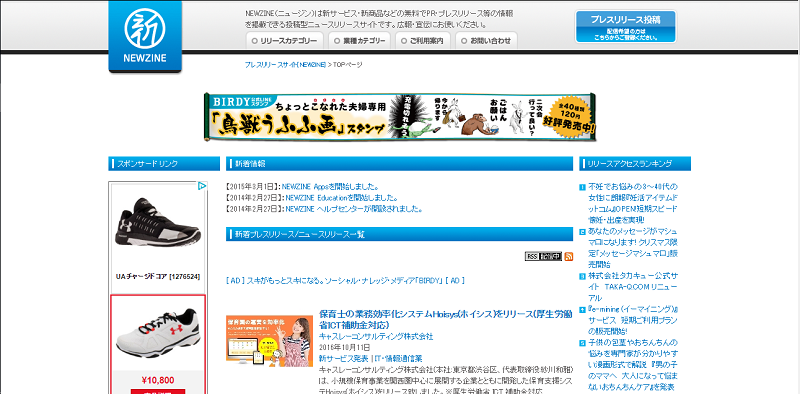Click the UAチャージドコア [1276524] product name
The image size is (800, 394).
pyautogui.click(x=158, y=277)
